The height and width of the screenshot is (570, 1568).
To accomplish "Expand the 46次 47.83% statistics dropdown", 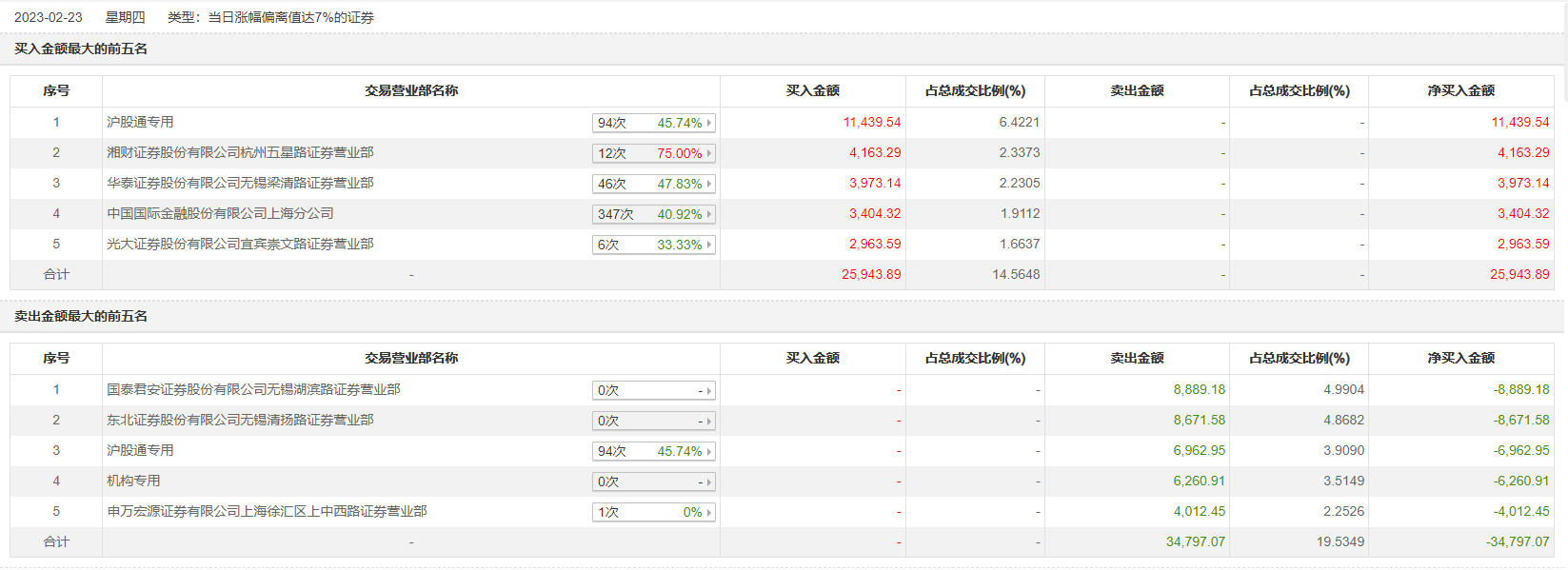I will point(708,184).
